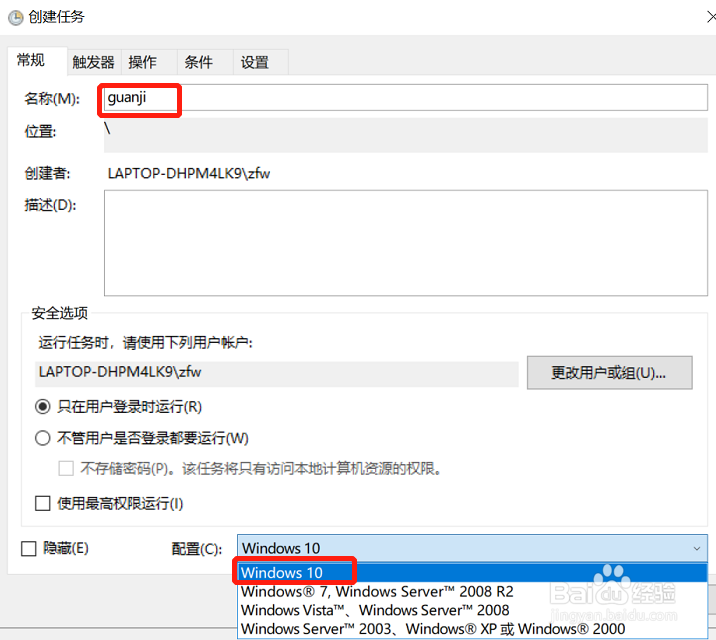Viewport: 716px width, 640px height.
Task: Choose Windows 10 in the dropdown list
Action: click(472, 572)
